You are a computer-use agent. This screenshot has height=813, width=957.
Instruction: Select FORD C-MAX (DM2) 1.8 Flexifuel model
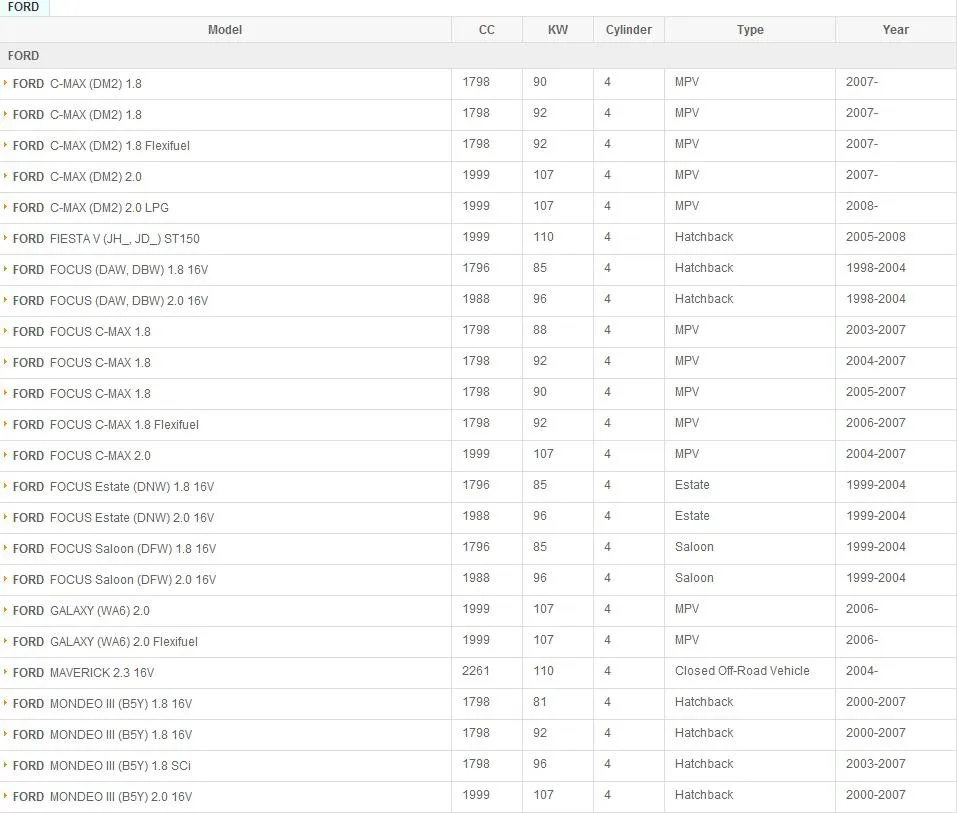click(101, 146)
